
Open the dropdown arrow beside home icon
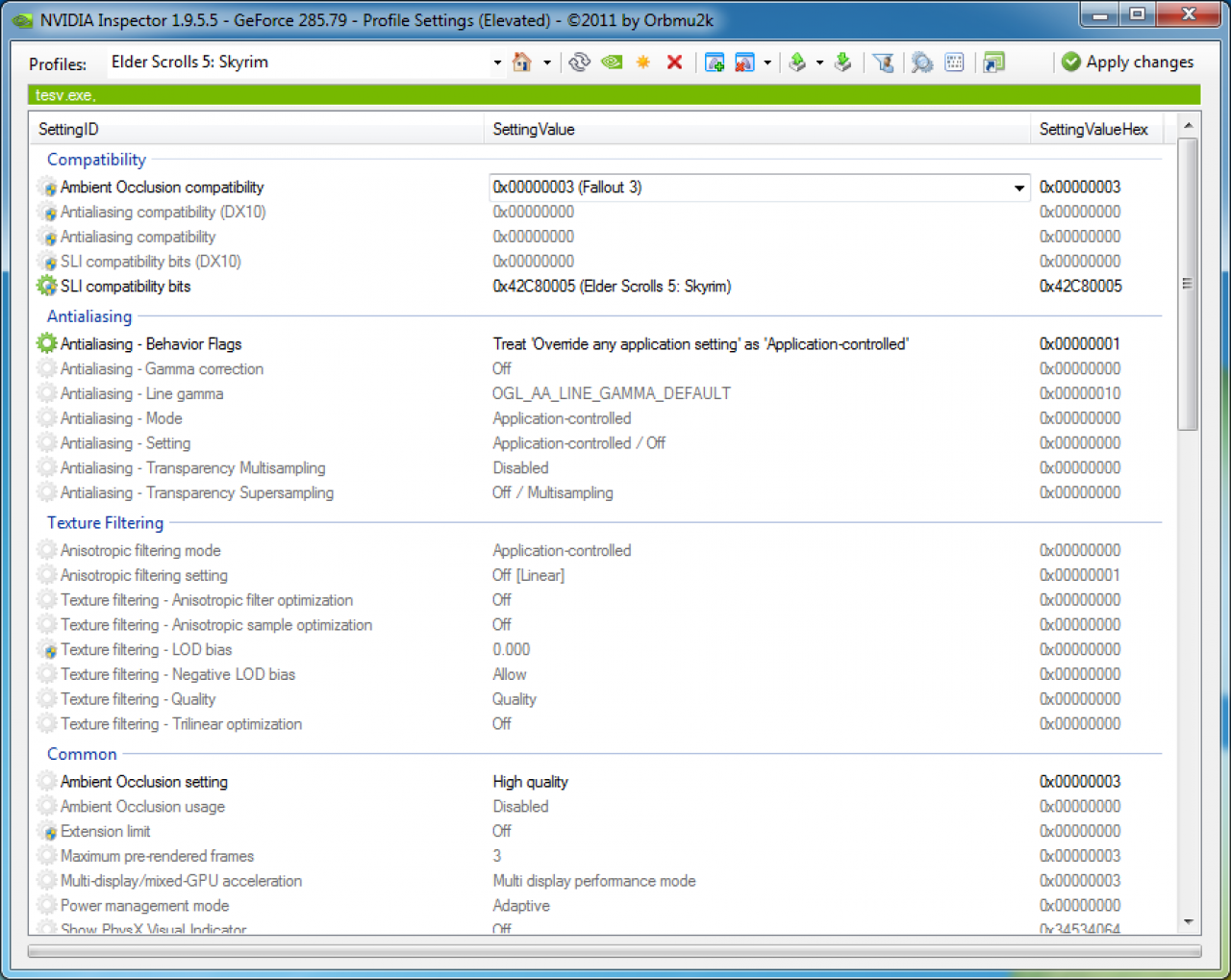pos(547,63)
